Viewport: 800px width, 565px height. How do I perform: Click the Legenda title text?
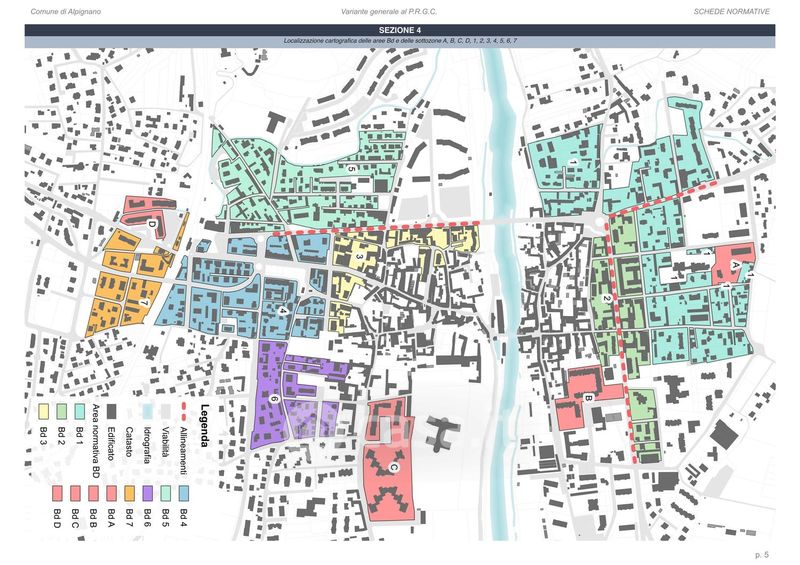pos(203,420)
